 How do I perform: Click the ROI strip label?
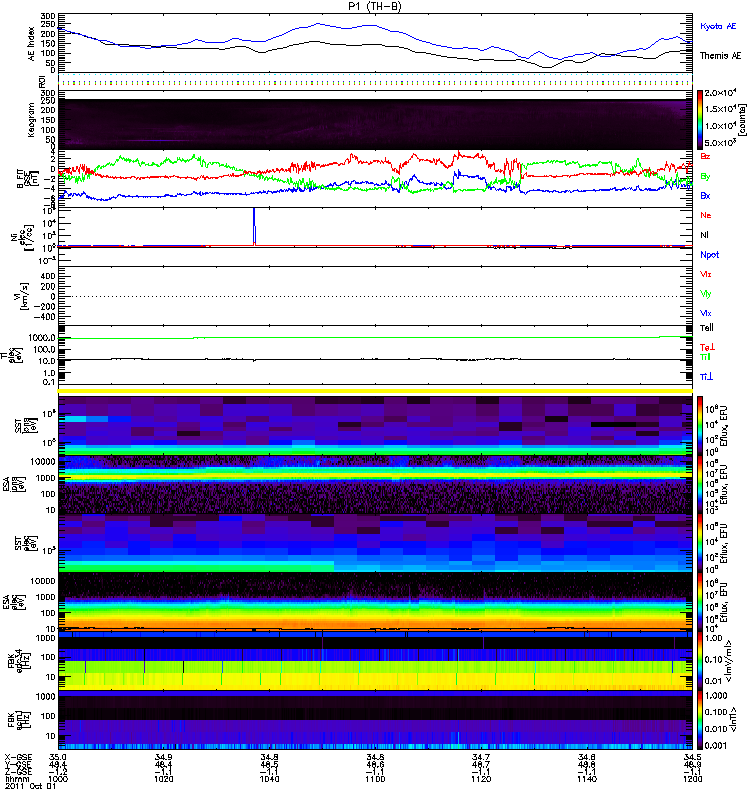42,81
